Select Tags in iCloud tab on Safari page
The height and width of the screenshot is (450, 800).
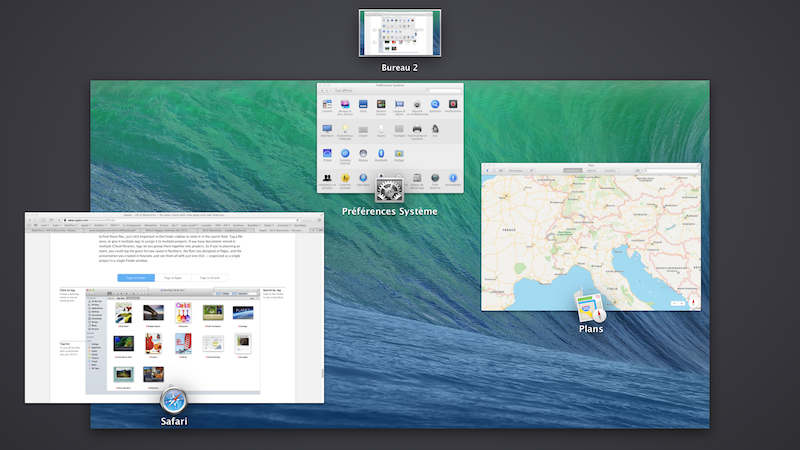[x=210, y=278]
